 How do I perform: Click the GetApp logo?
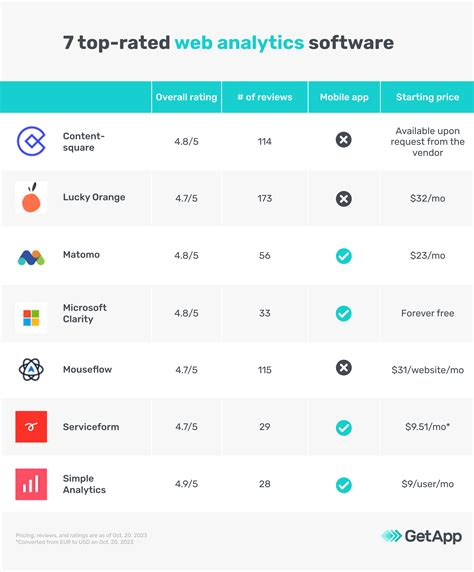[421, 536]
